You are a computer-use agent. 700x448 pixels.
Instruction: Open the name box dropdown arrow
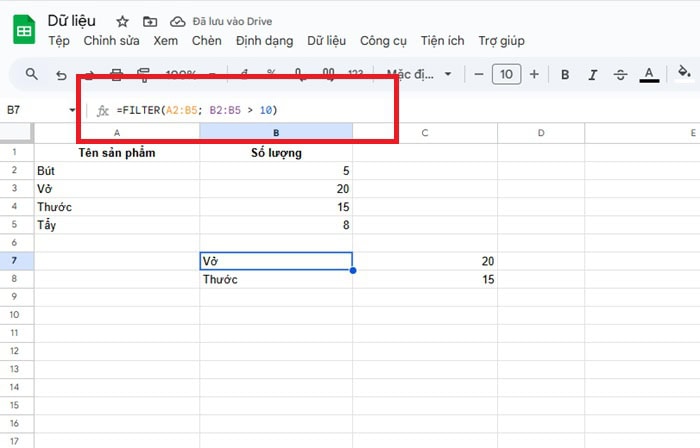pyautogui.click(x=72, y=110)
